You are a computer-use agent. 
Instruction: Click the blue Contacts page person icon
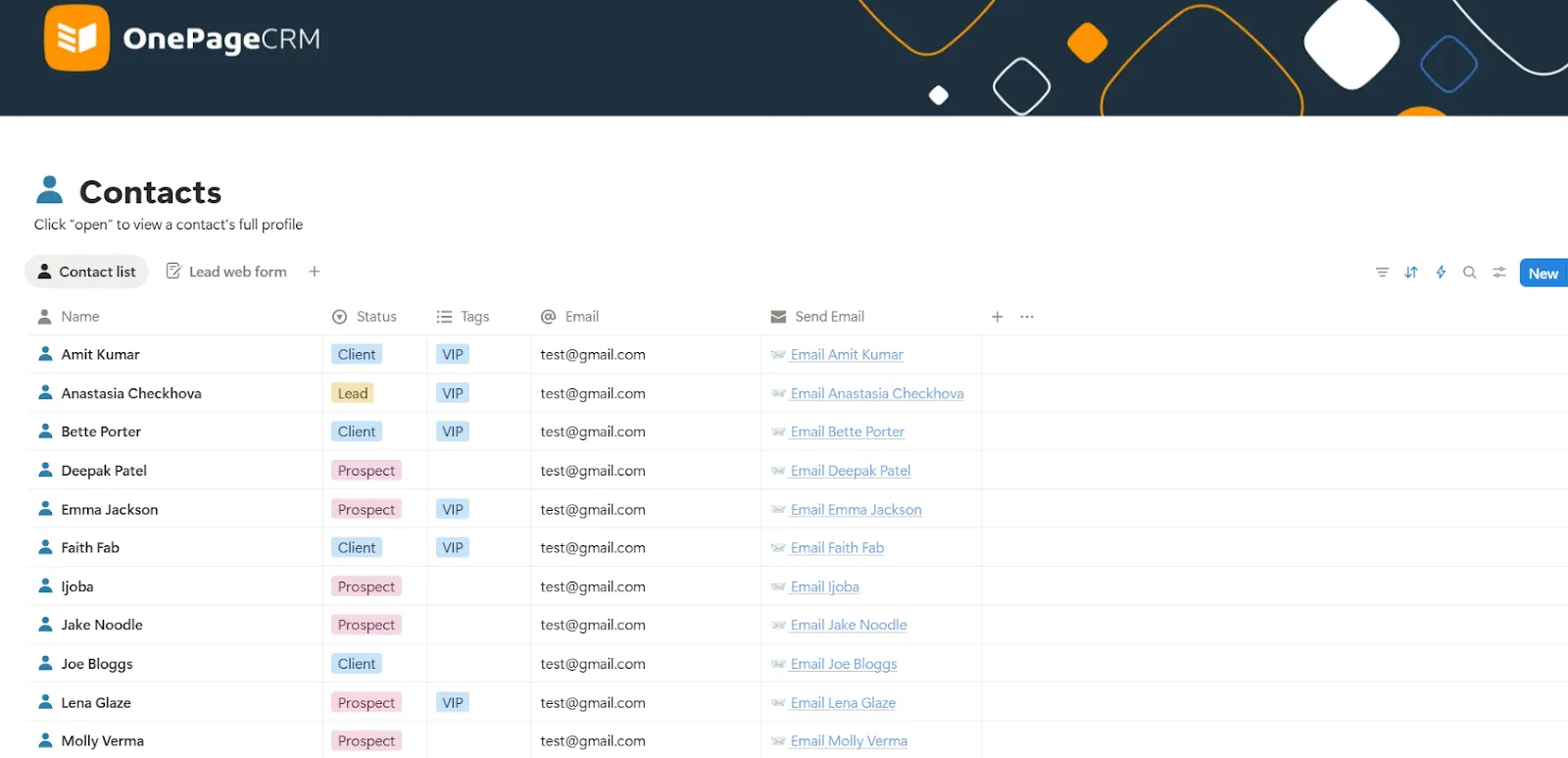[49, 190]
